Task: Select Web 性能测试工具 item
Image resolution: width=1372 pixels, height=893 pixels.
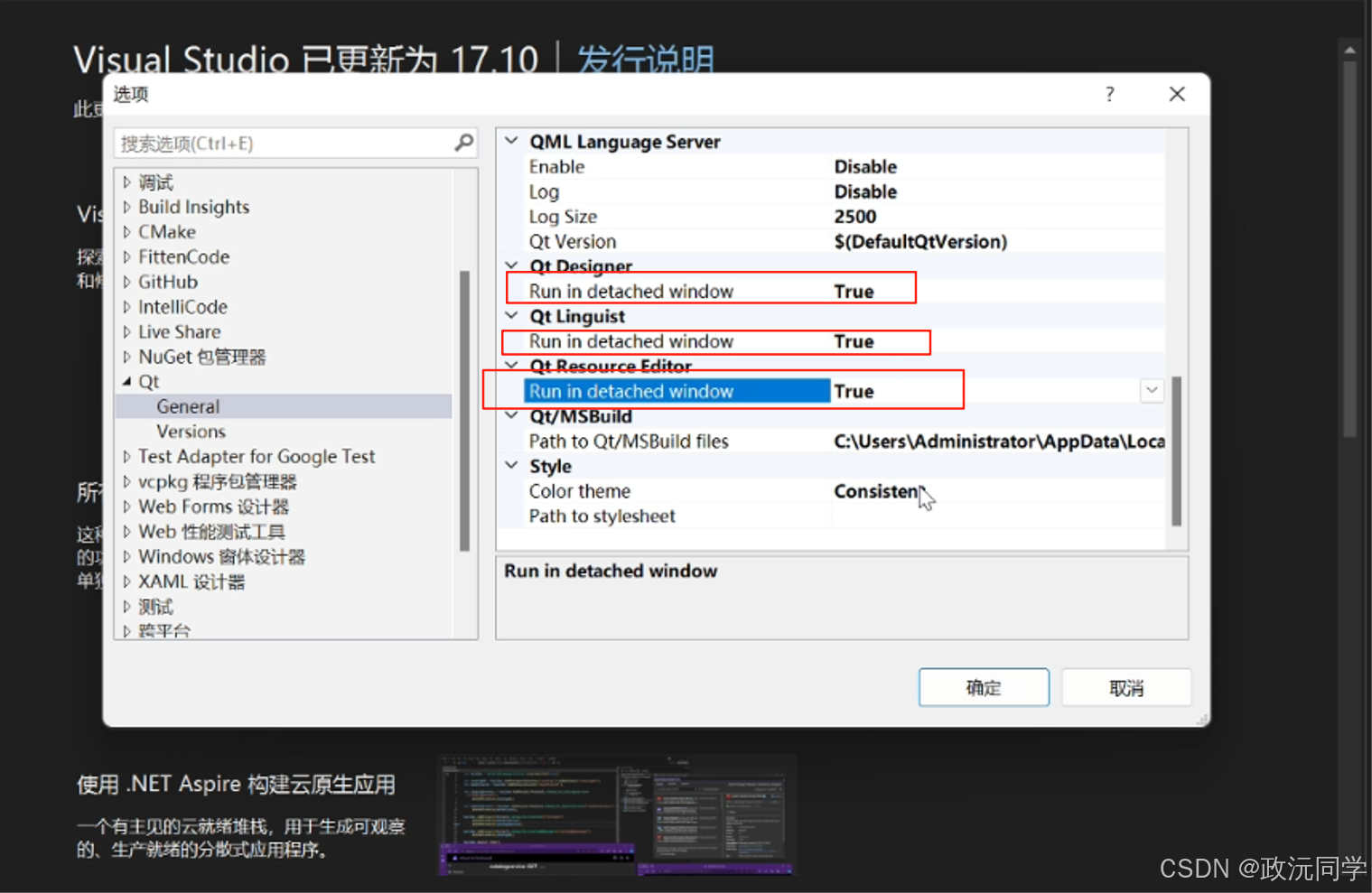Action: 211,532
